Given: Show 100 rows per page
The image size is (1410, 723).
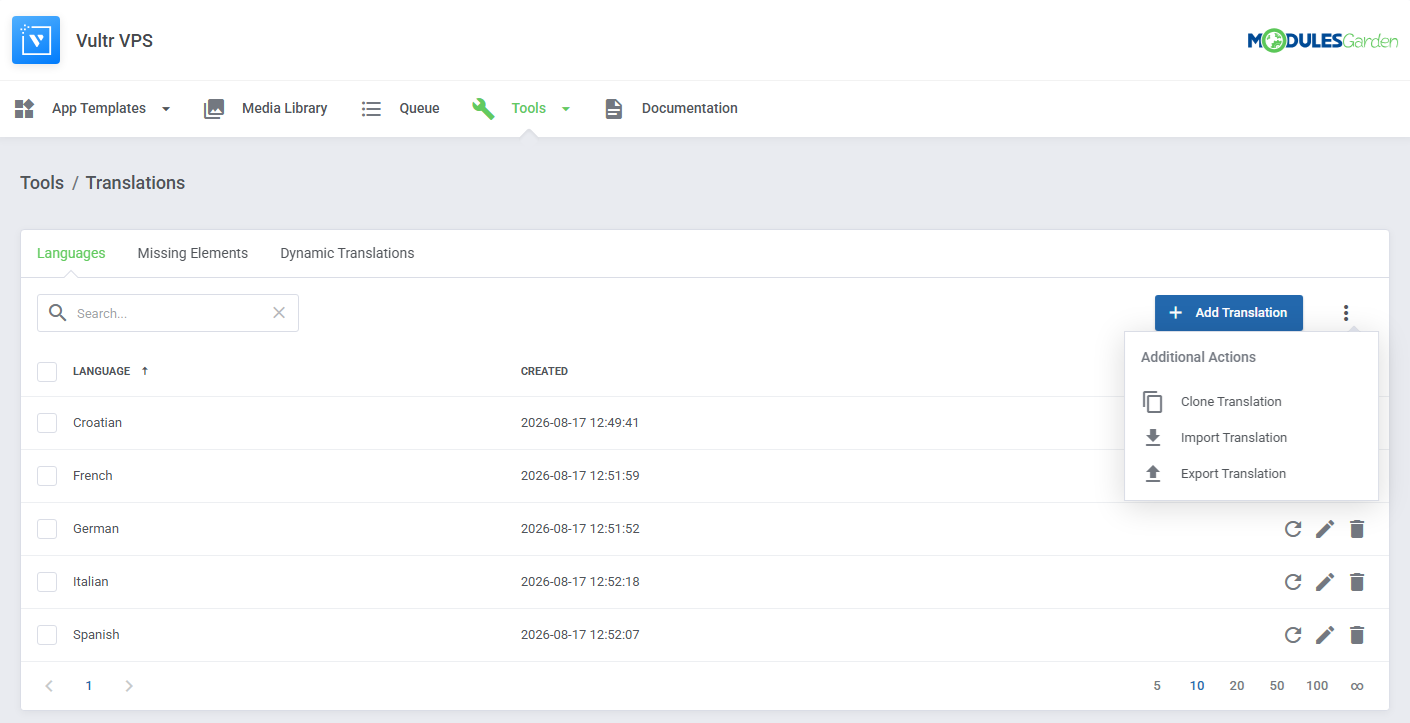Looking at the screenshot, I should click(x=1317, y=686).
